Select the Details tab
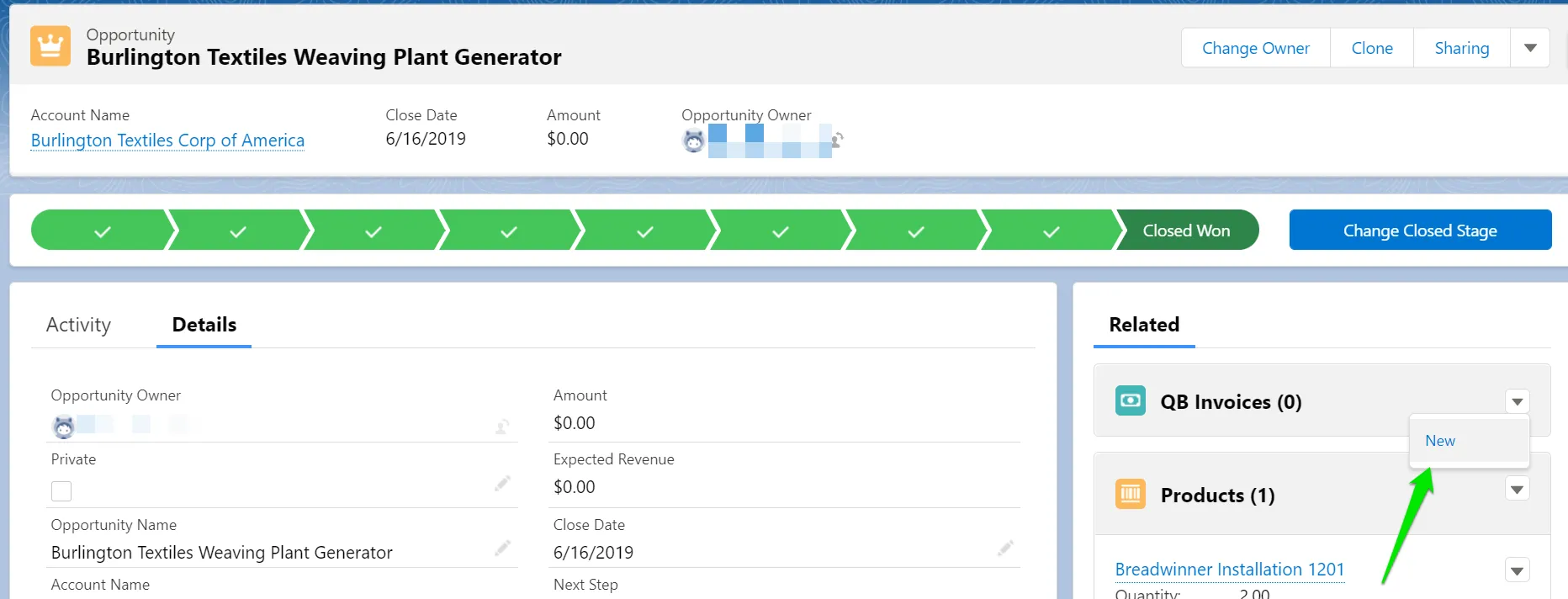This screenshot has width=1568, height=599. tap(204, 325)
